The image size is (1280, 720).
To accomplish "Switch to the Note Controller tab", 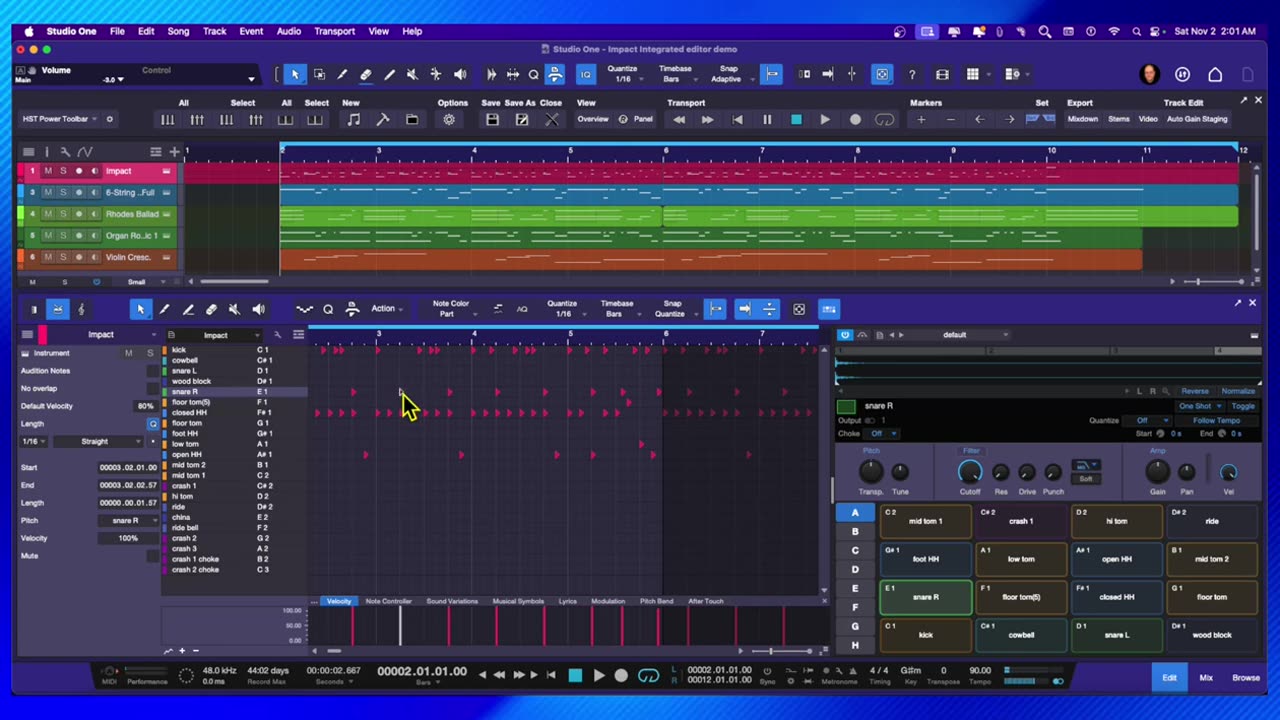I will [x=388, y=601].
